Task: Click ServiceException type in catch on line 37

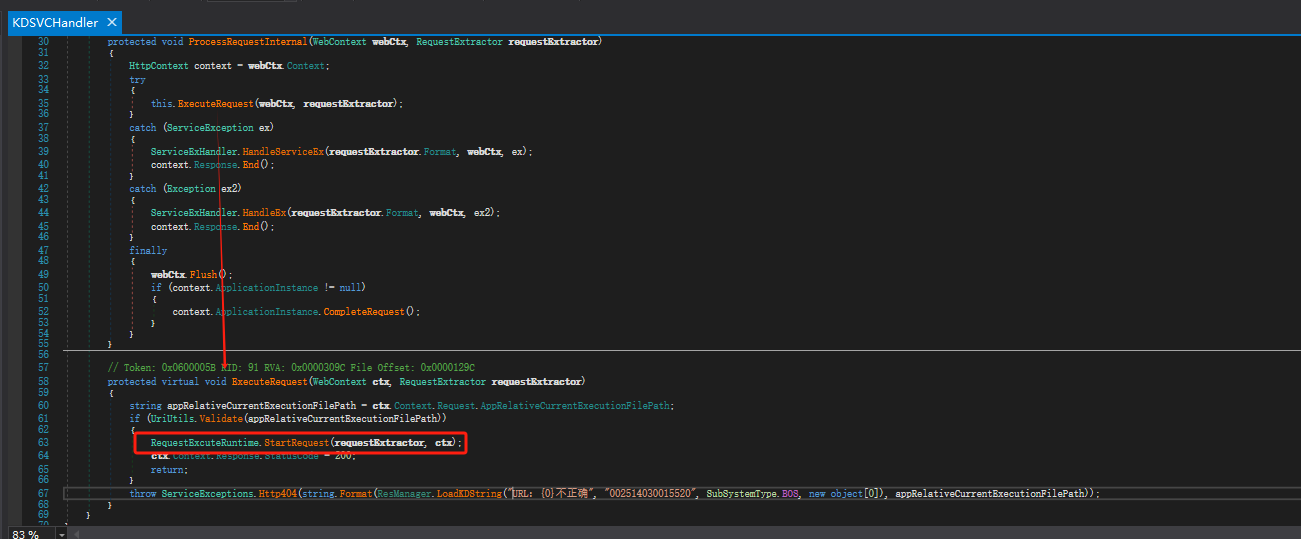Action: click(208, 128)
